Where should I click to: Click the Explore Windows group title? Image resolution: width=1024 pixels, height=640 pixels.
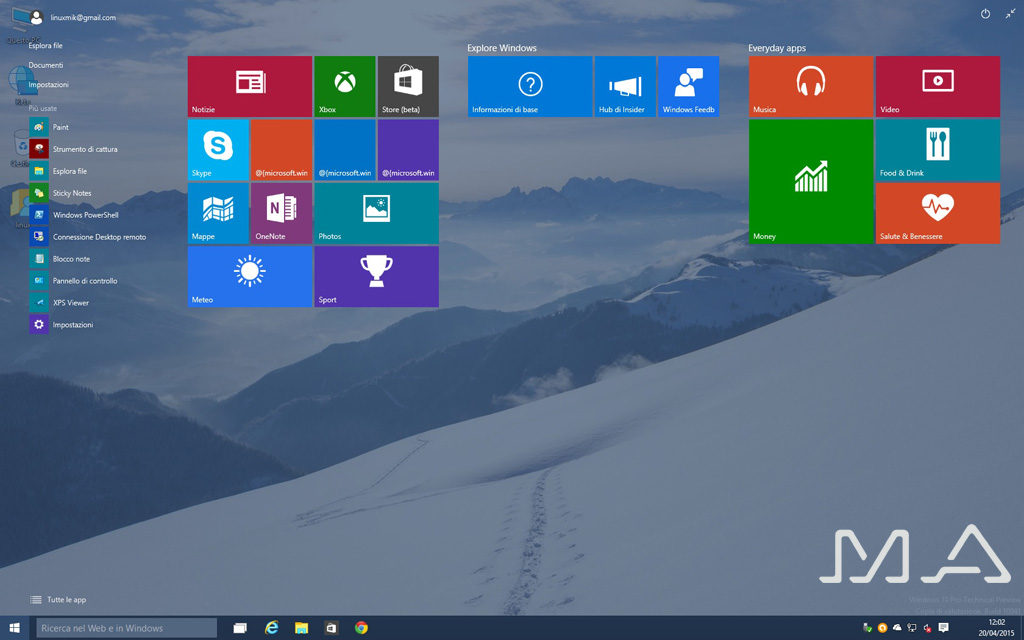pos(502,48)
